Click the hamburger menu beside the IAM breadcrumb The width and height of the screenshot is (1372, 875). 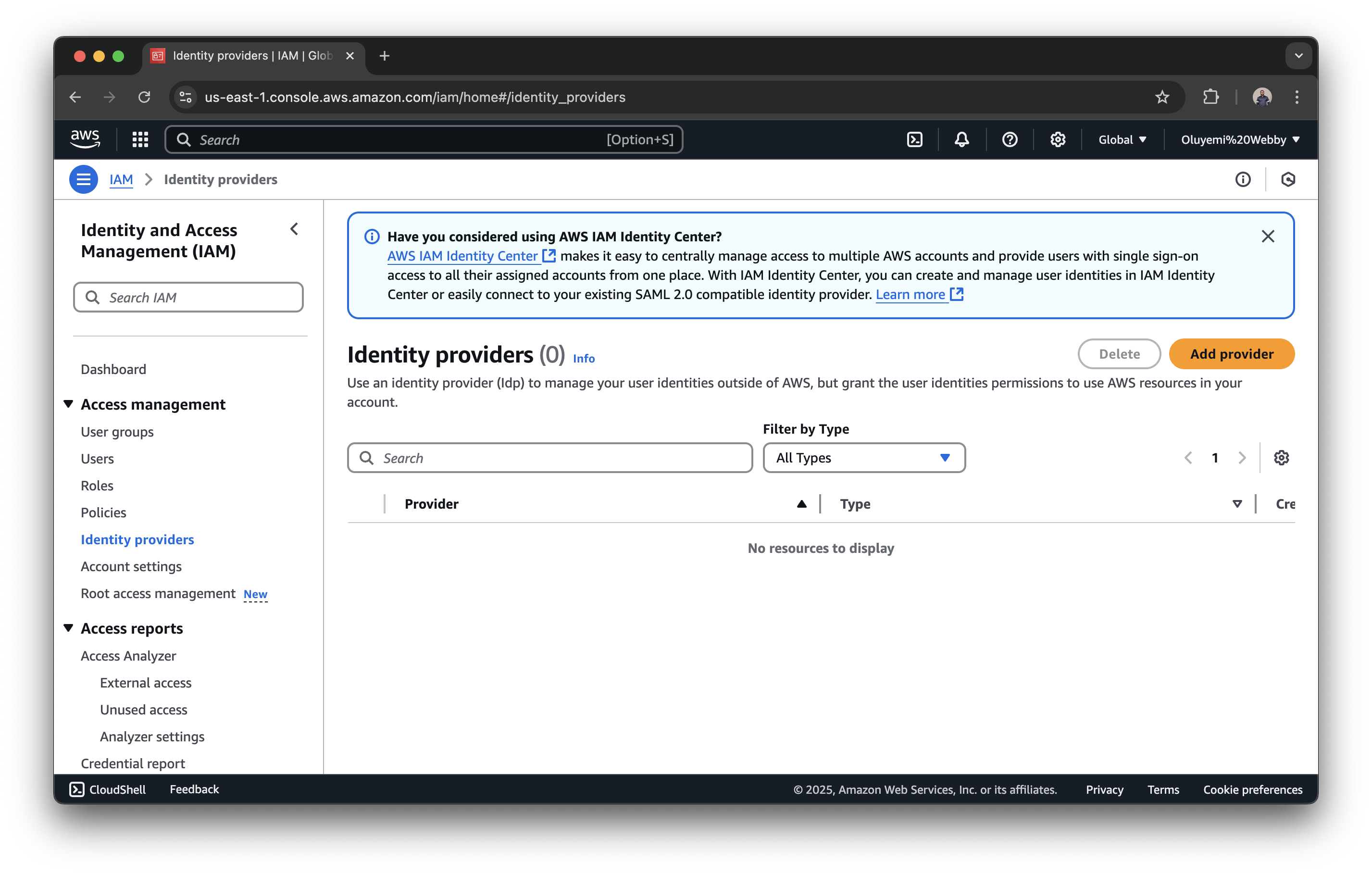83,179
